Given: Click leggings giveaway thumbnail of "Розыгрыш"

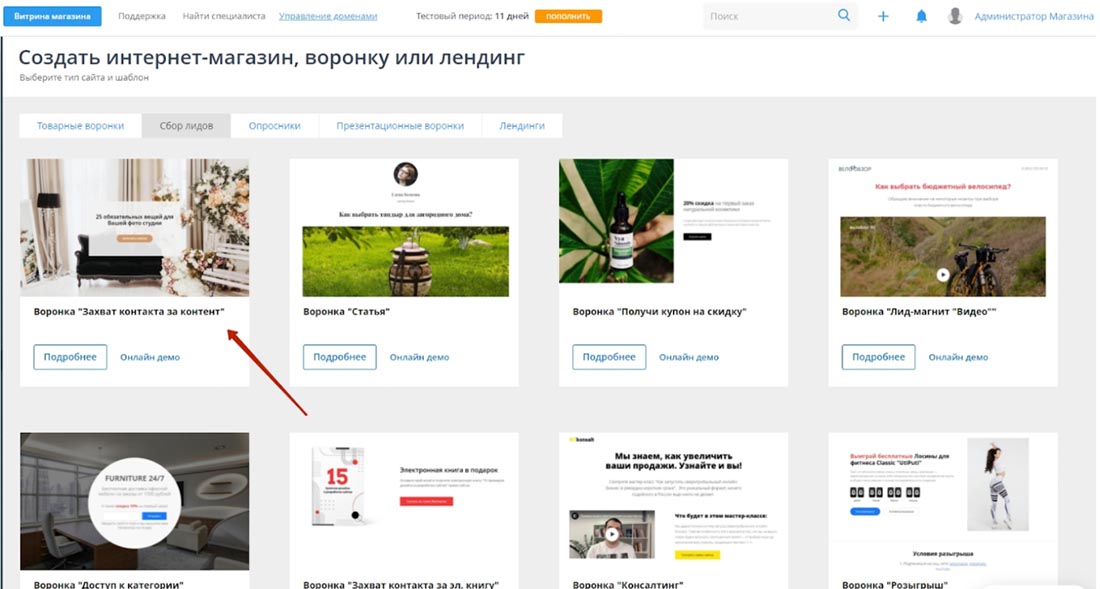Looking at the screenshot, I should pyautogui.click(x=943, y=501).
